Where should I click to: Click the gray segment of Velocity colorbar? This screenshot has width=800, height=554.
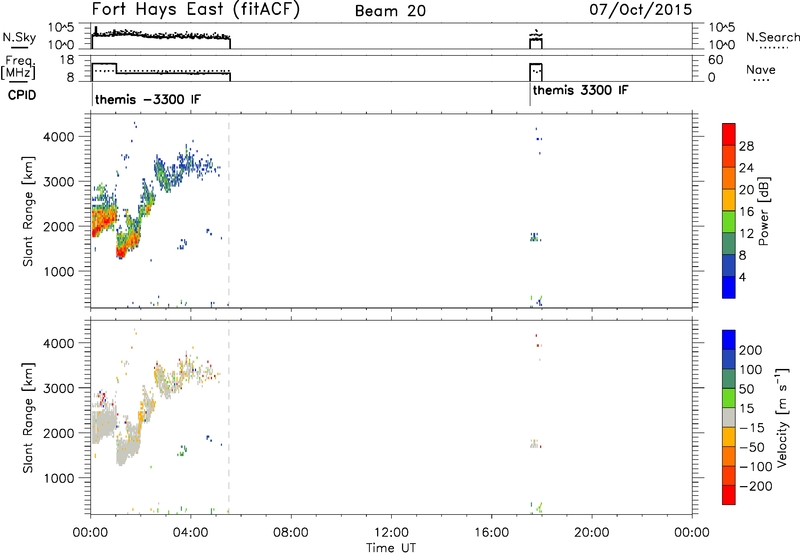coord(729,418)
